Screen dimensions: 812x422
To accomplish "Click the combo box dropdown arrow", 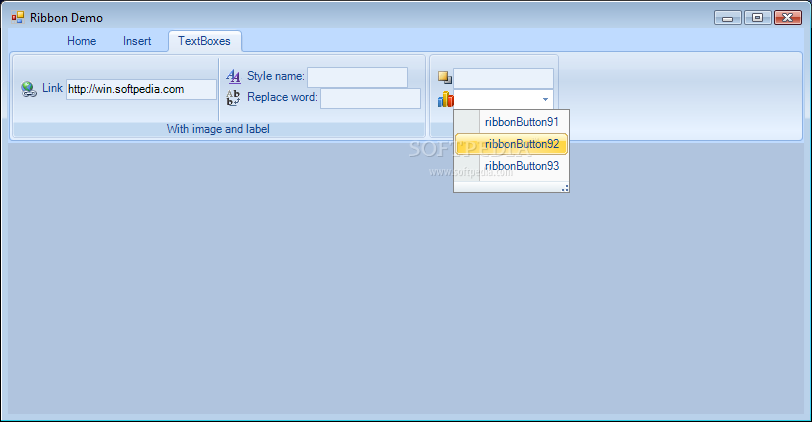I will pos(545,99).
